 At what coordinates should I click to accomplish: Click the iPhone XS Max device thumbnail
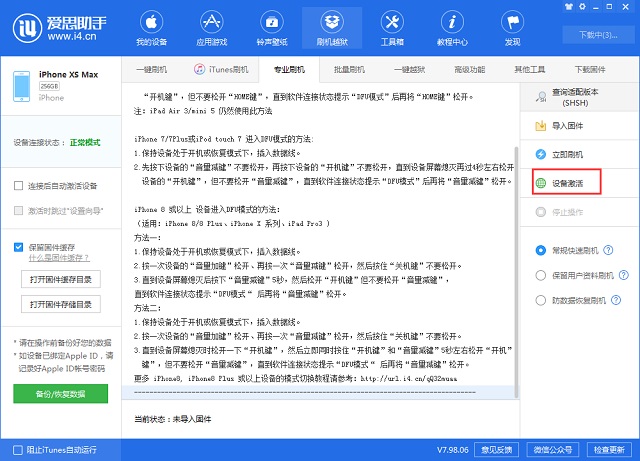(22, 86)
